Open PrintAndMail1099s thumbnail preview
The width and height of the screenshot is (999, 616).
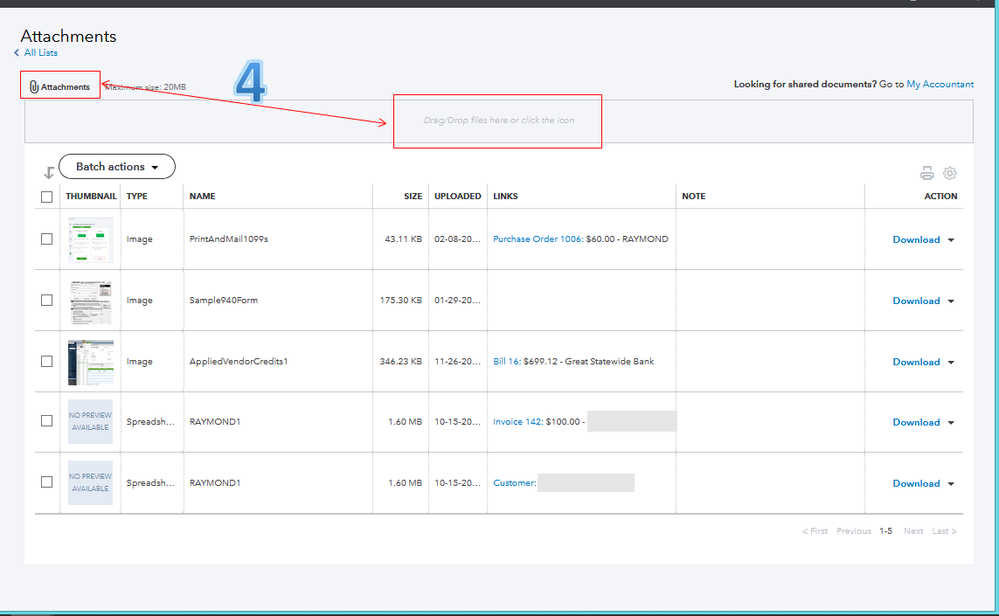coord(90,240)
